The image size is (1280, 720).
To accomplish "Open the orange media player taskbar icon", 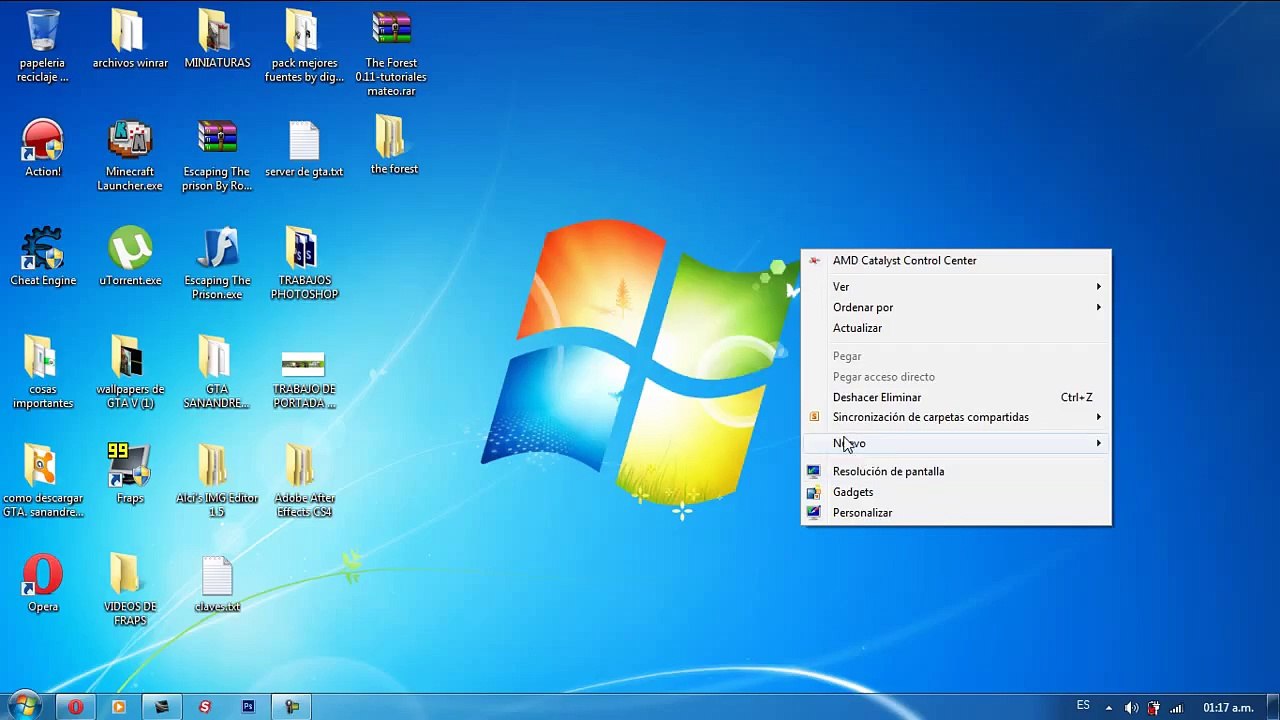I will click(x=118, y=707).
